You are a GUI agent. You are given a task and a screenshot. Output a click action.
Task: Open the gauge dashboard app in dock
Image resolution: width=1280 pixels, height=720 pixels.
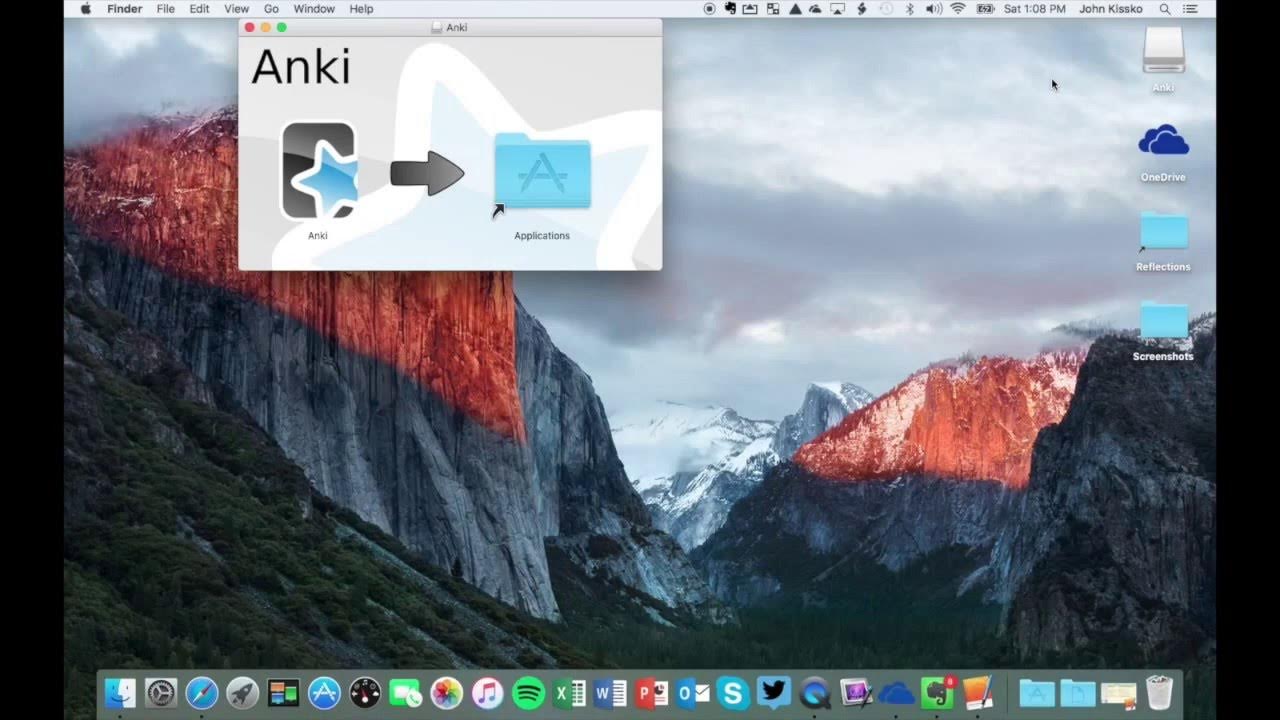click(x=365, y=692)
